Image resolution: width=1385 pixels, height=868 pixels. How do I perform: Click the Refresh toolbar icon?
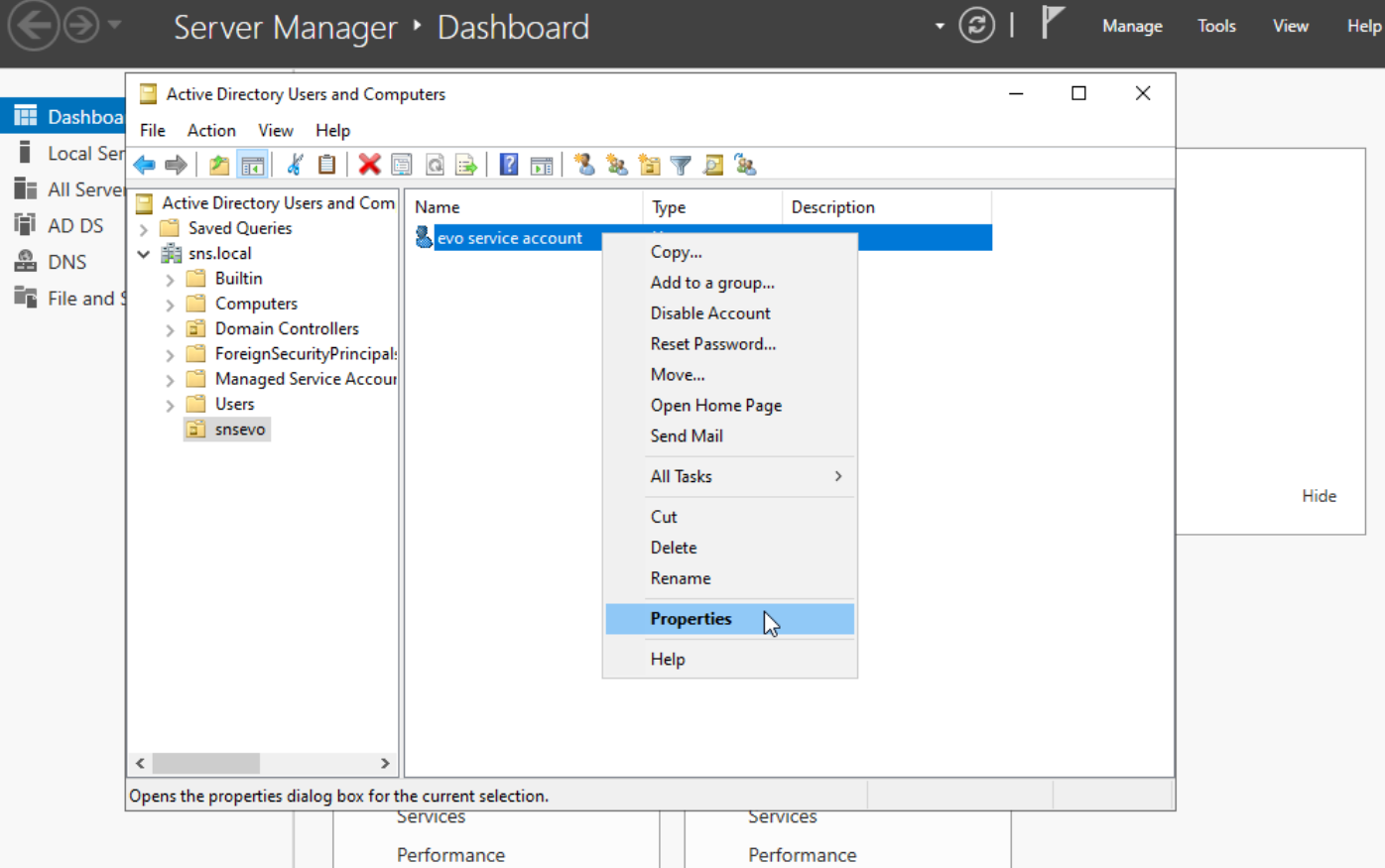tap(435, 165)
